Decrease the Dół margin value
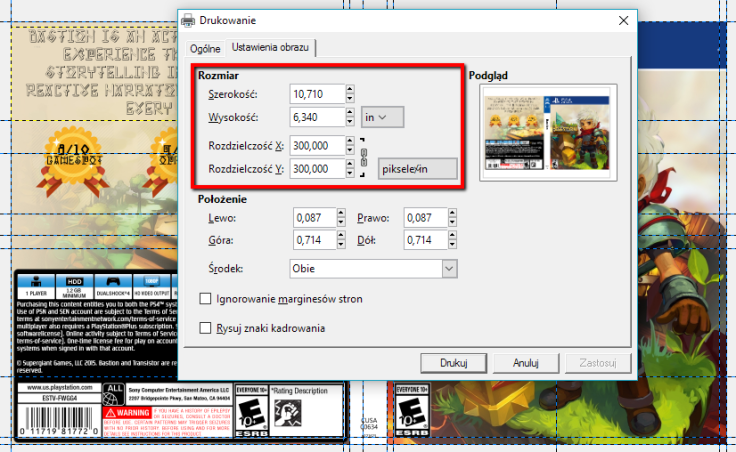The image size is (736, 452). [x=450, y=245]
